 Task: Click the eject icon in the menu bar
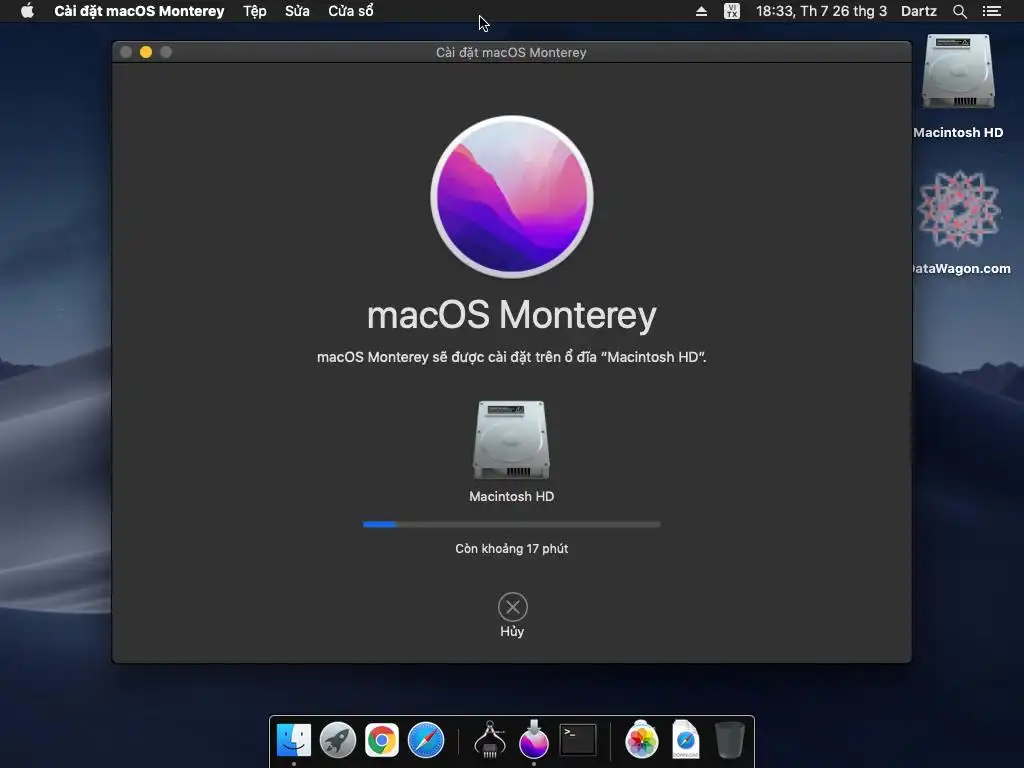701,11
